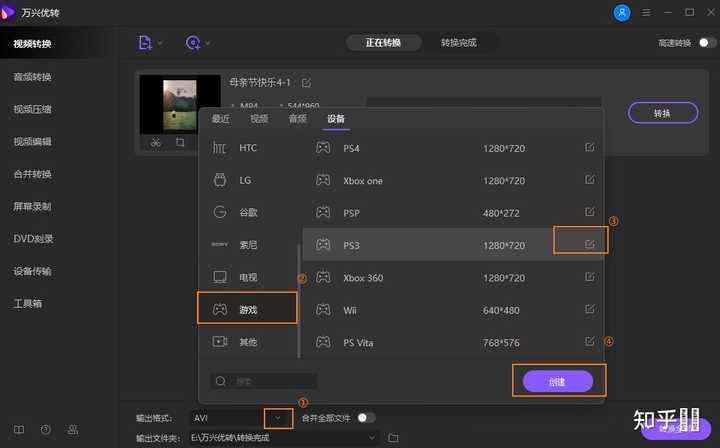Click the device category list scrollbar
Viewport: 720px width, 448px height.
(x=299, y=301)
